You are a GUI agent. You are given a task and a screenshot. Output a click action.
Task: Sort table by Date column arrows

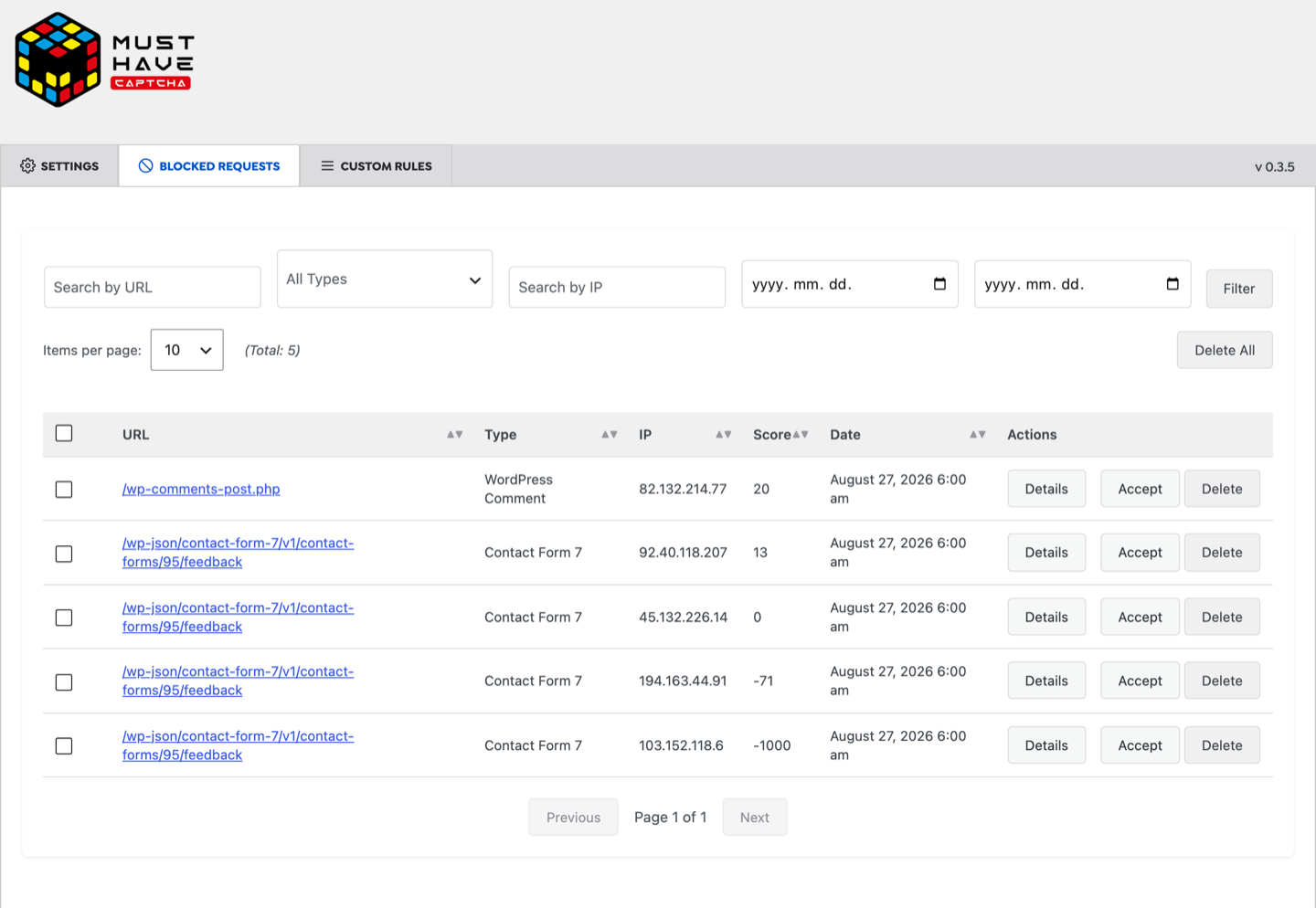coord(978,435)
